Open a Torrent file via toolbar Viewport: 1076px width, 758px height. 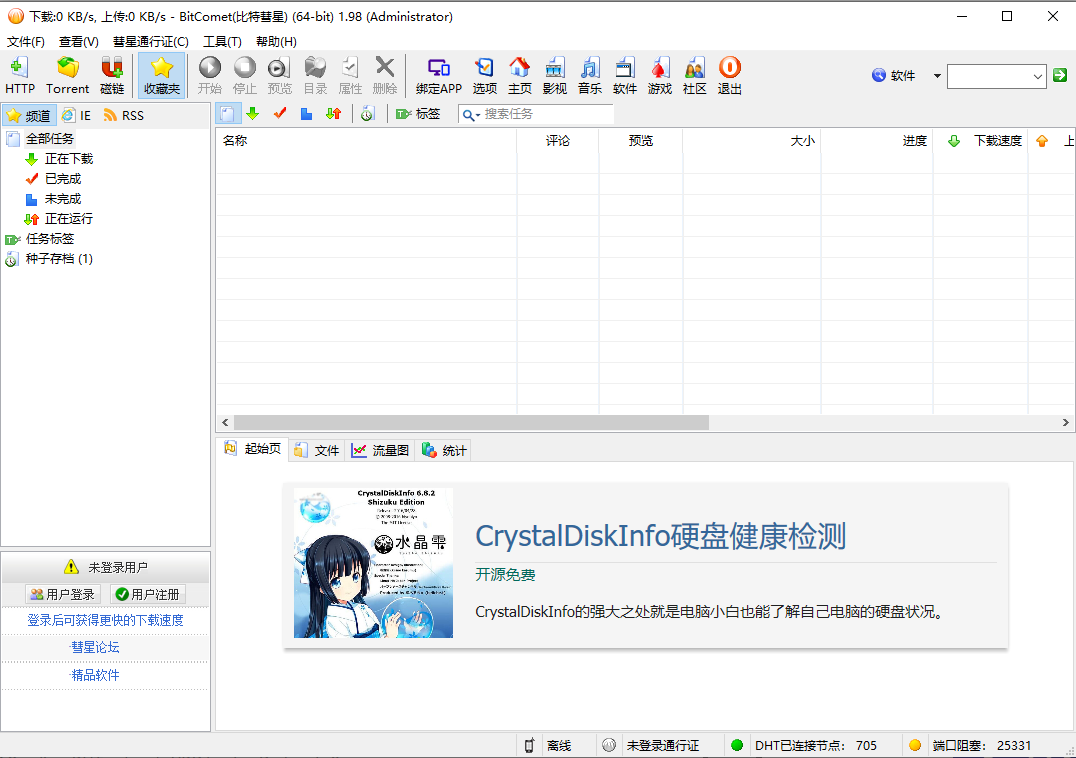coord(67,75)
